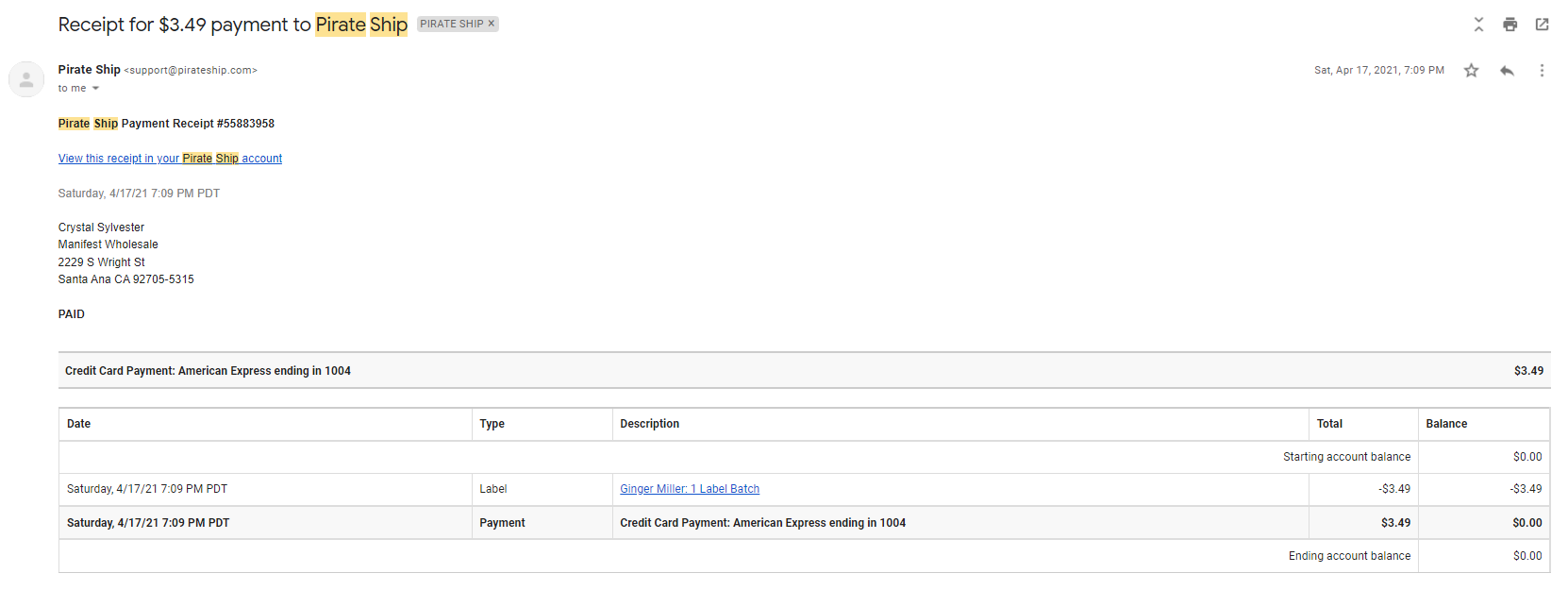
Task: Collapse all messages with the expand/collapse icon
Action: click(1478, 25)
